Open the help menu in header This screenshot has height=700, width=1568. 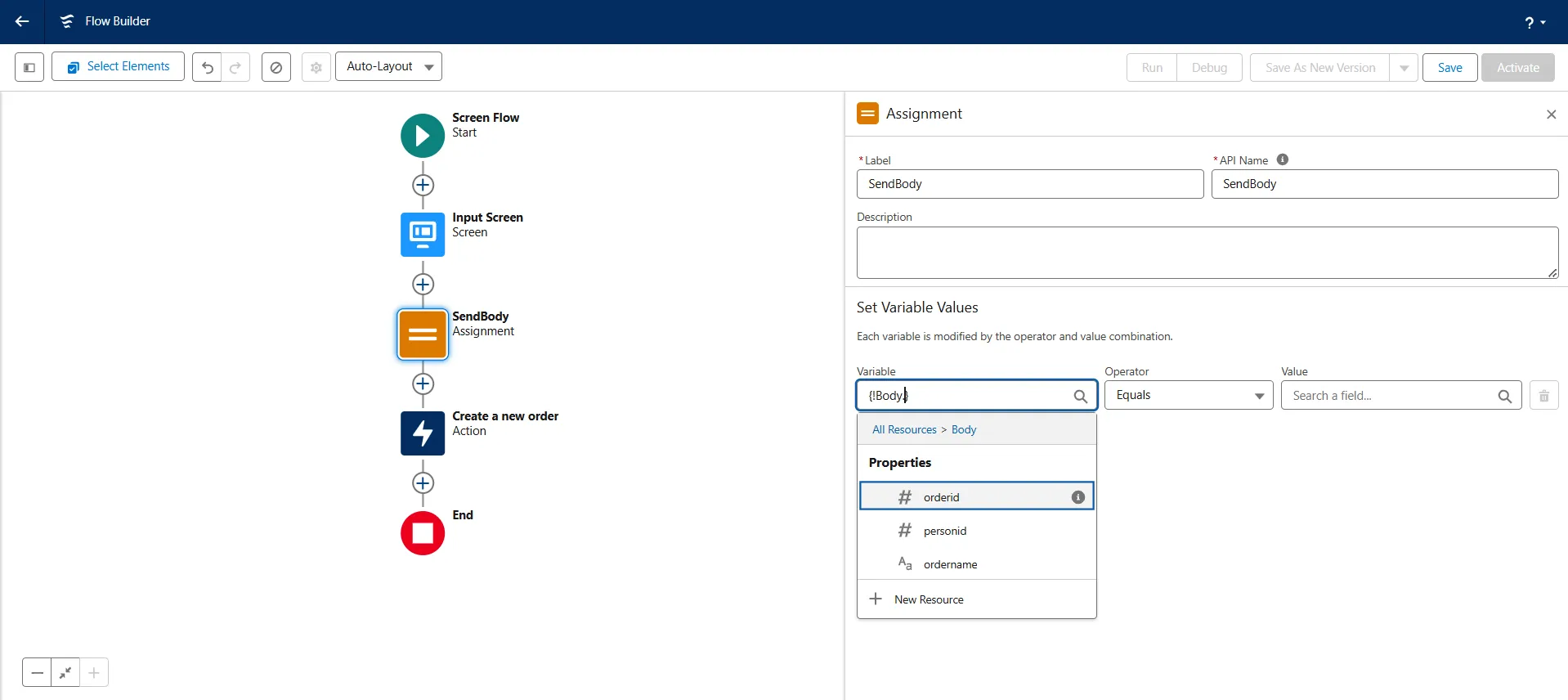[x=1534, y=22]
